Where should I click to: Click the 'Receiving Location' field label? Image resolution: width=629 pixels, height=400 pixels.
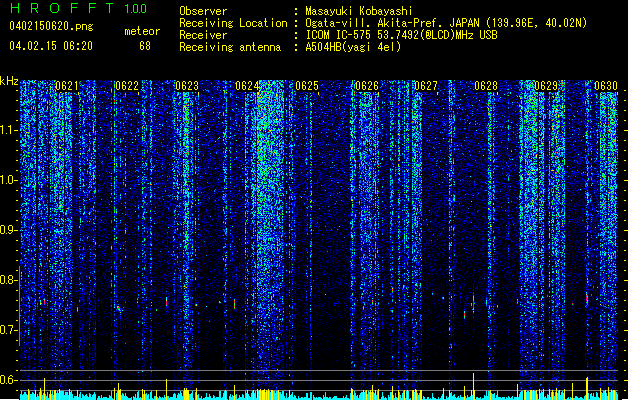pyautogui.click(x=233, y=23)
